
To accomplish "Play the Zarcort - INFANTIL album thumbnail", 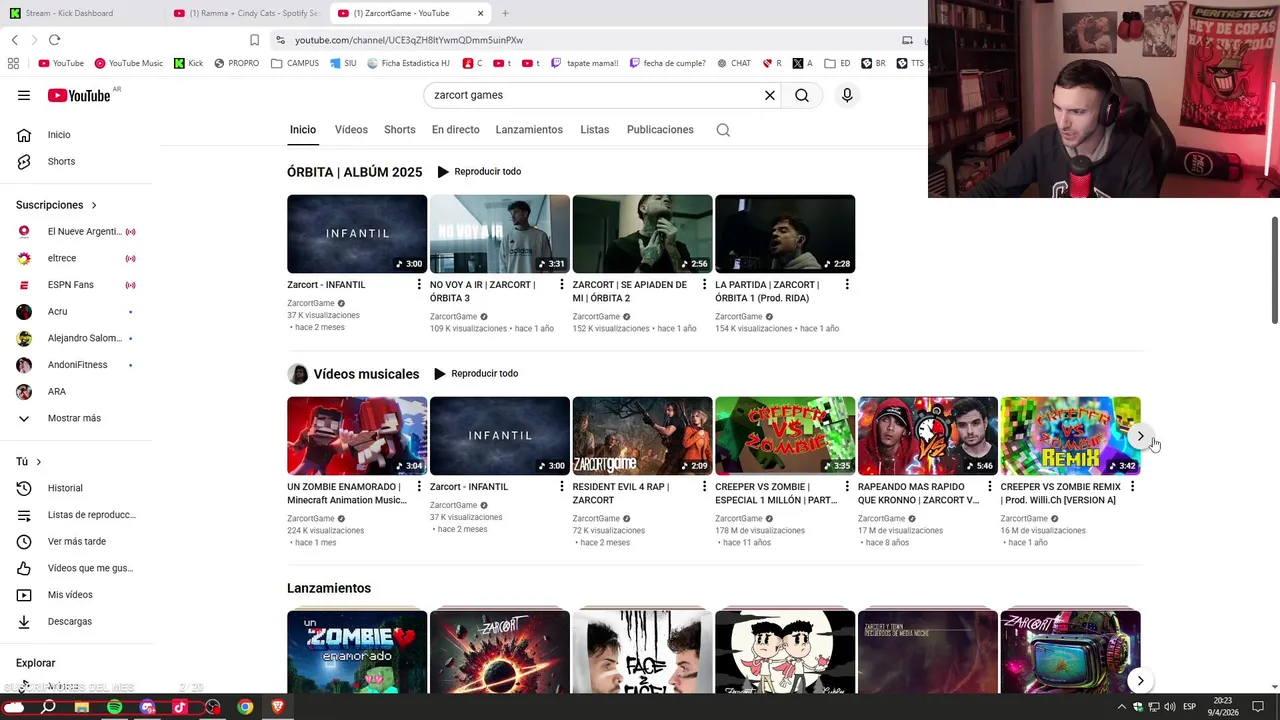I will [357, 234].
